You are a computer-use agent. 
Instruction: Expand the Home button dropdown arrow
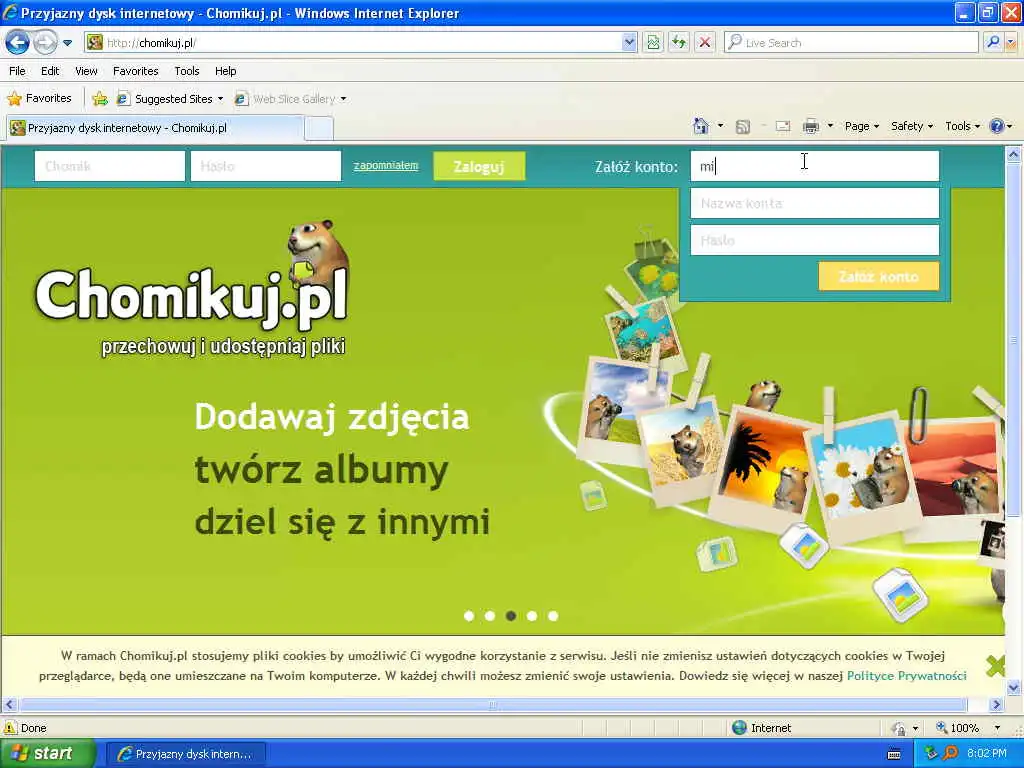pyautogui.click(x=720, y=126)
